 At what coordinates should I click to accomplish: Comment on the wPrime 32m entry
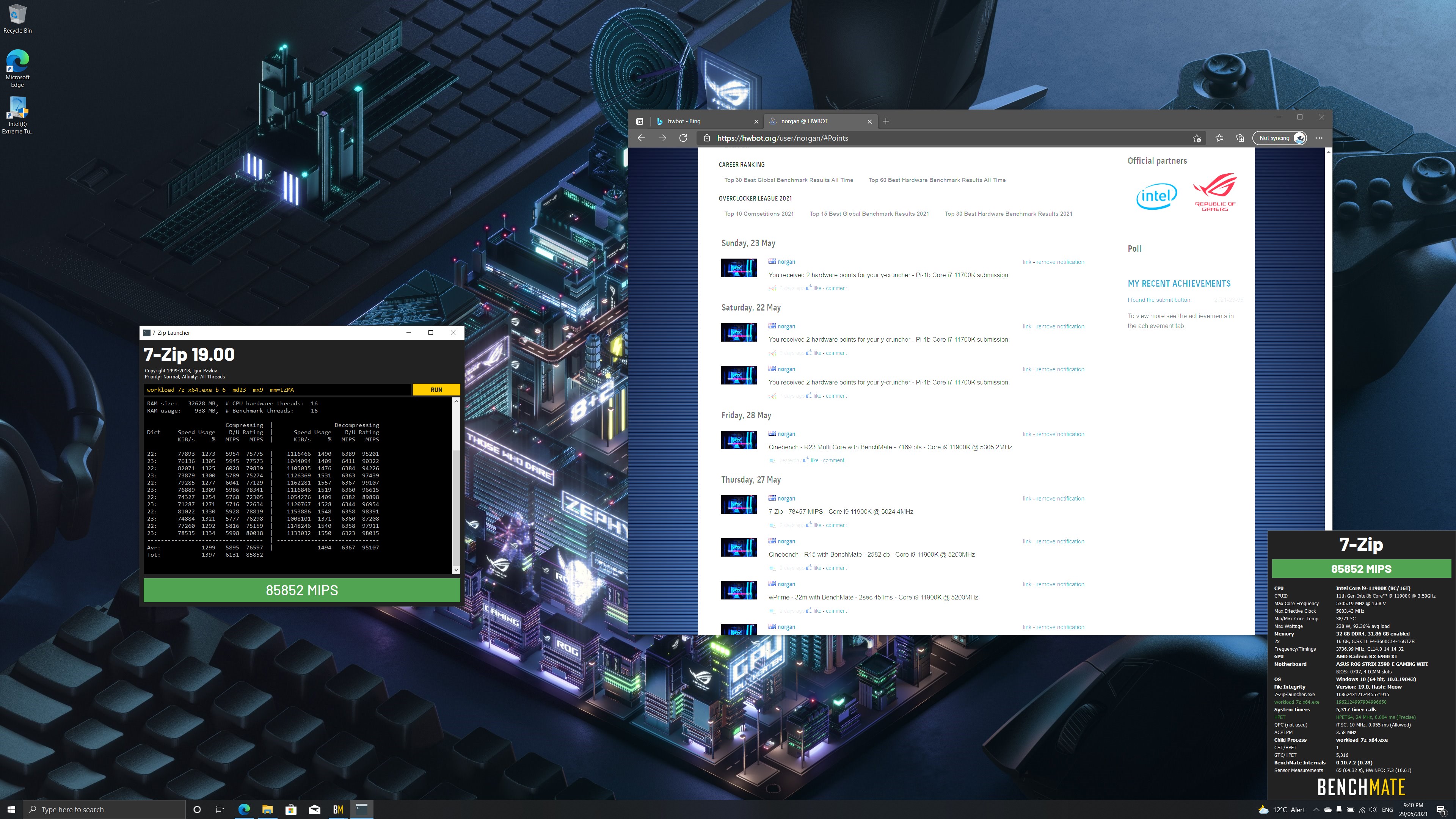click(x=836, y=611)
